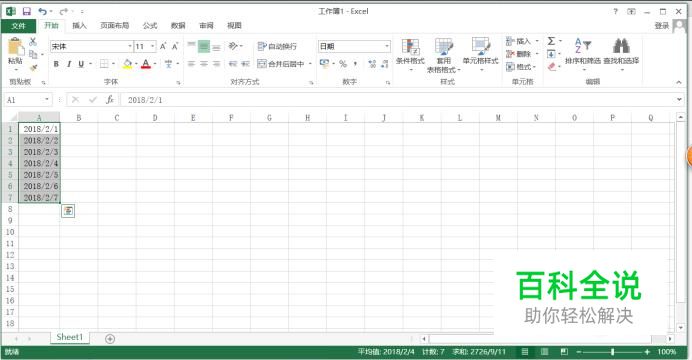This screenshot has height=360, width=692.
Task: Toggle Italic formatting
Action: click(69, 64)
